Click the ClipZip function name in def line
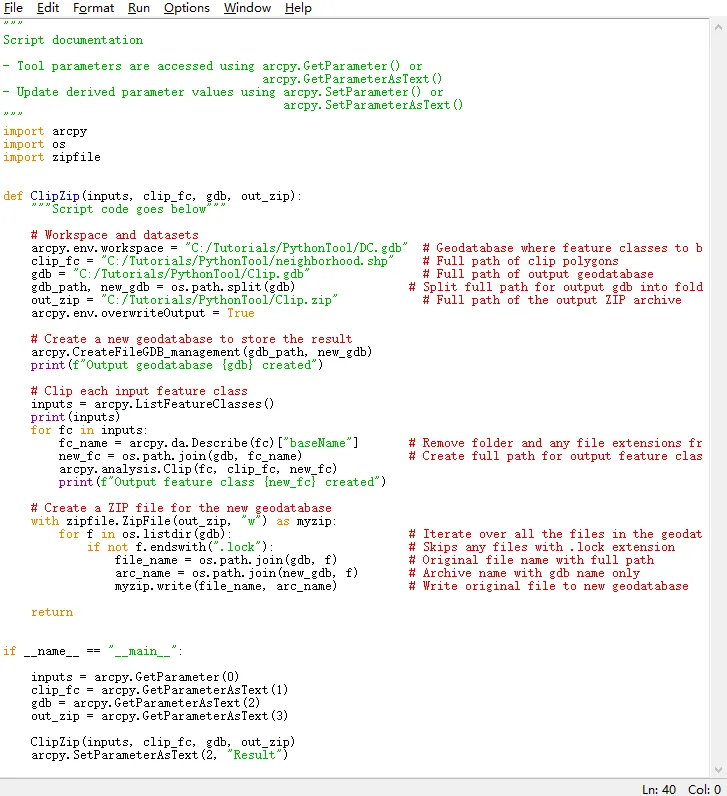Image resolution: width=727 pixels, height=796 pixels. (55, 196)
